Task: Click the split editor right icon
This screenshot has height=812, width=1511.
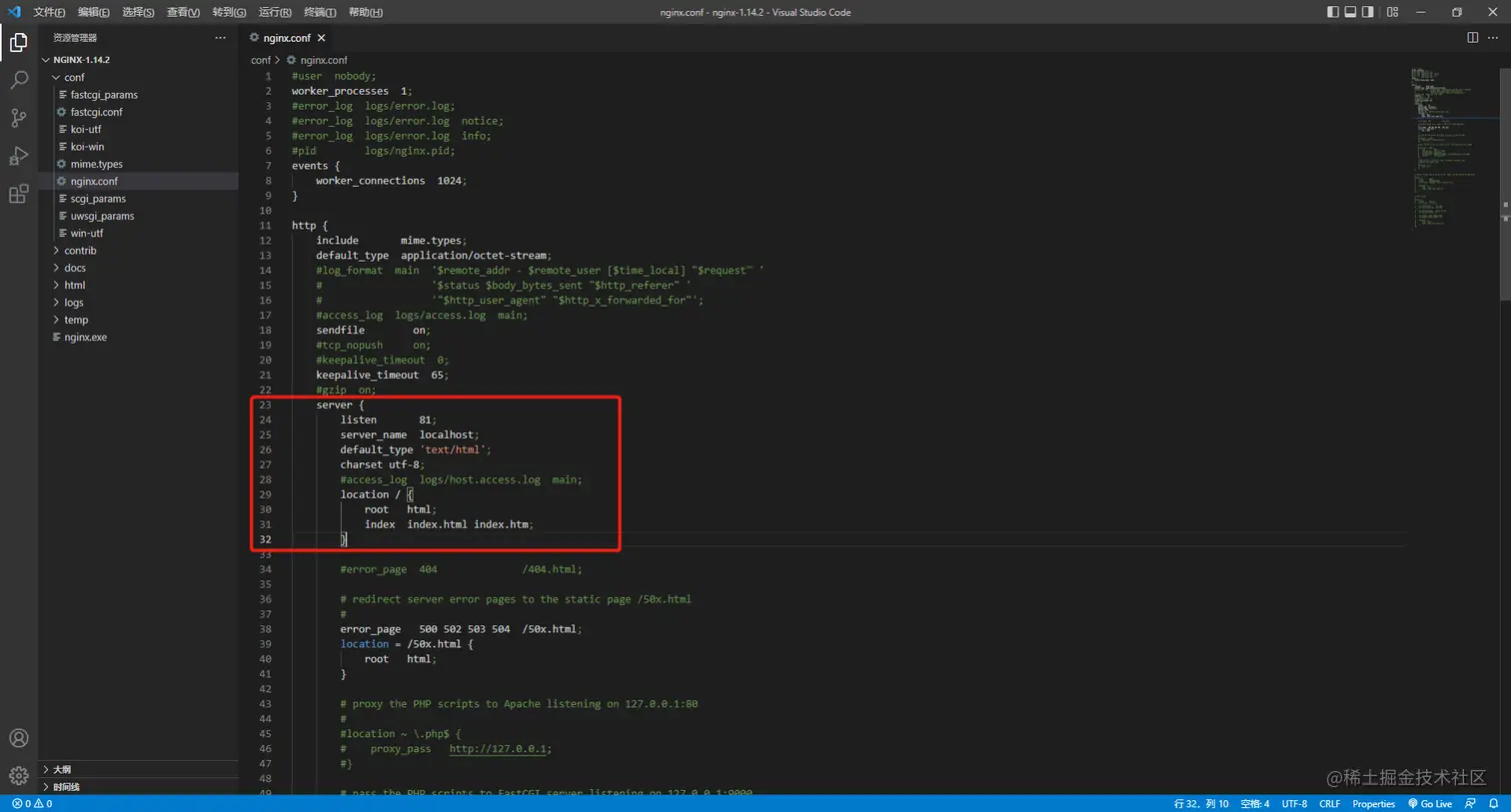Action: click(x=1472, y=38)
